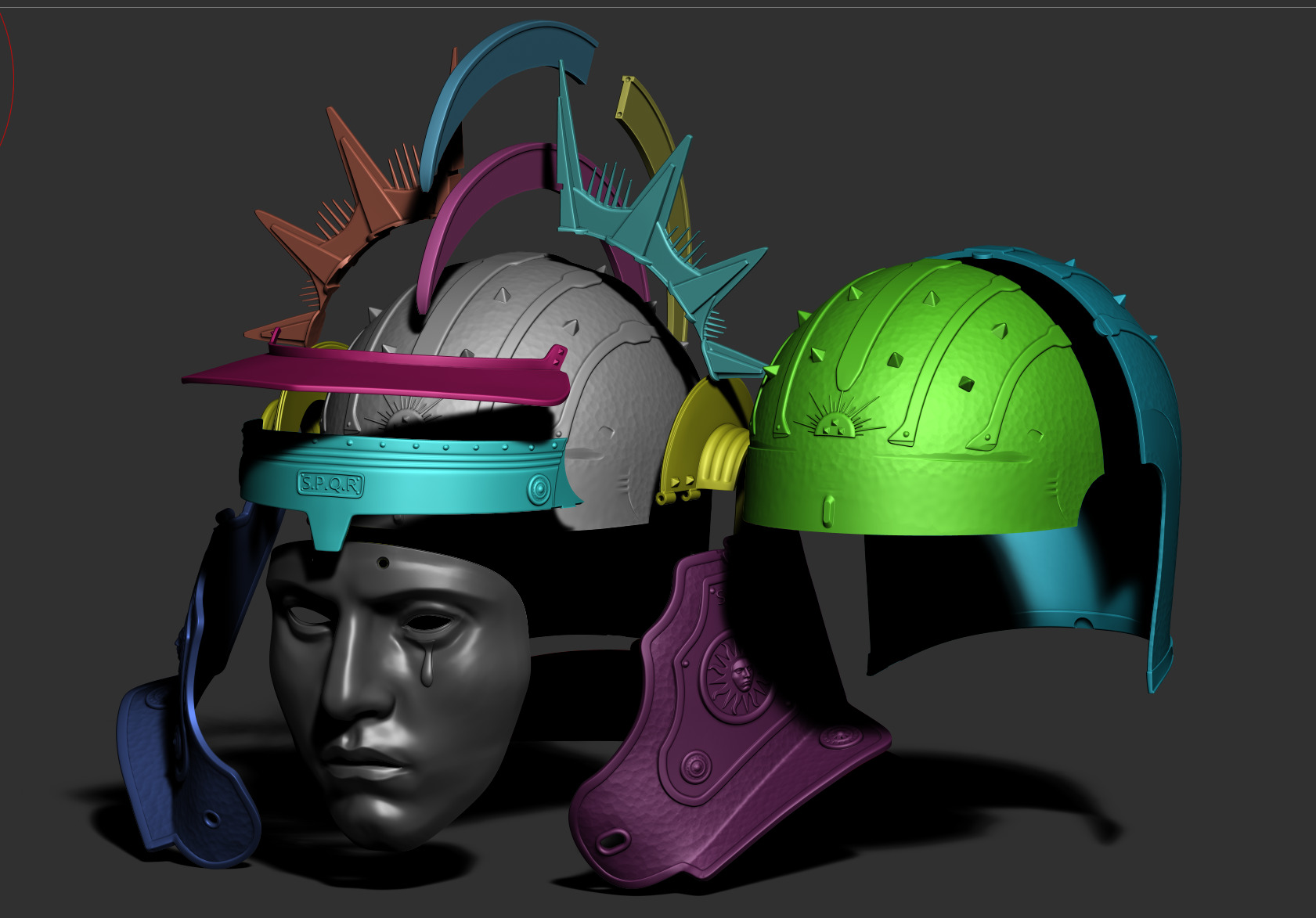Click the sun face emblem on purple guard
1316x918 pixels.
pos(735,675)
